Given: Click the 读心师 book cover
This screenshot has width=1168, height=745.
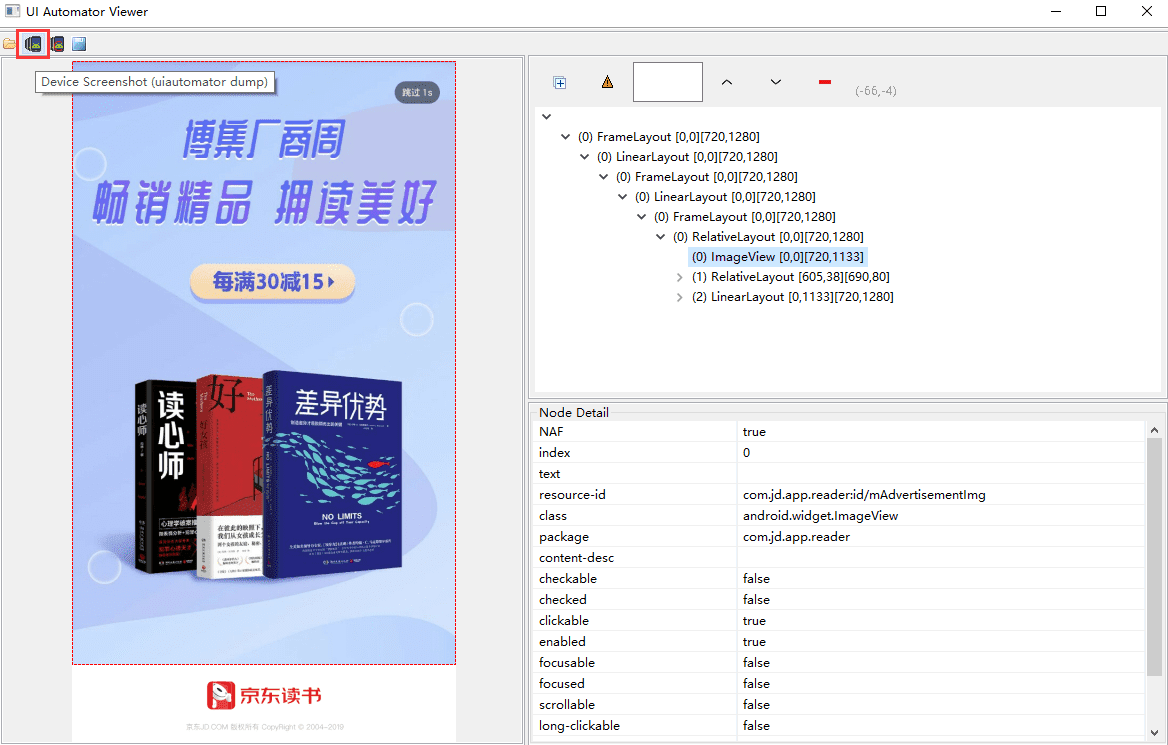Looking at the screenshot, I should tap(167, 475).
